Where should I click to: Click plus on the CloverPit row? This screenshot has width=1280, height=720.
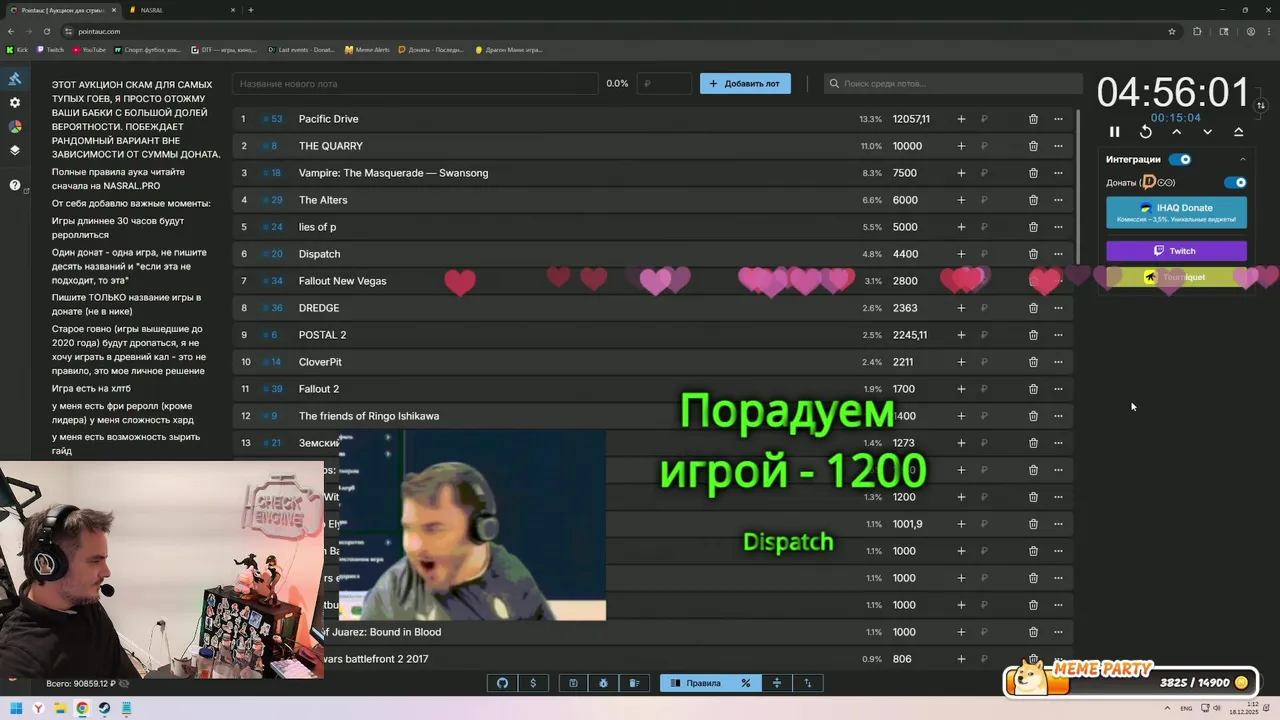pos(961,362)
